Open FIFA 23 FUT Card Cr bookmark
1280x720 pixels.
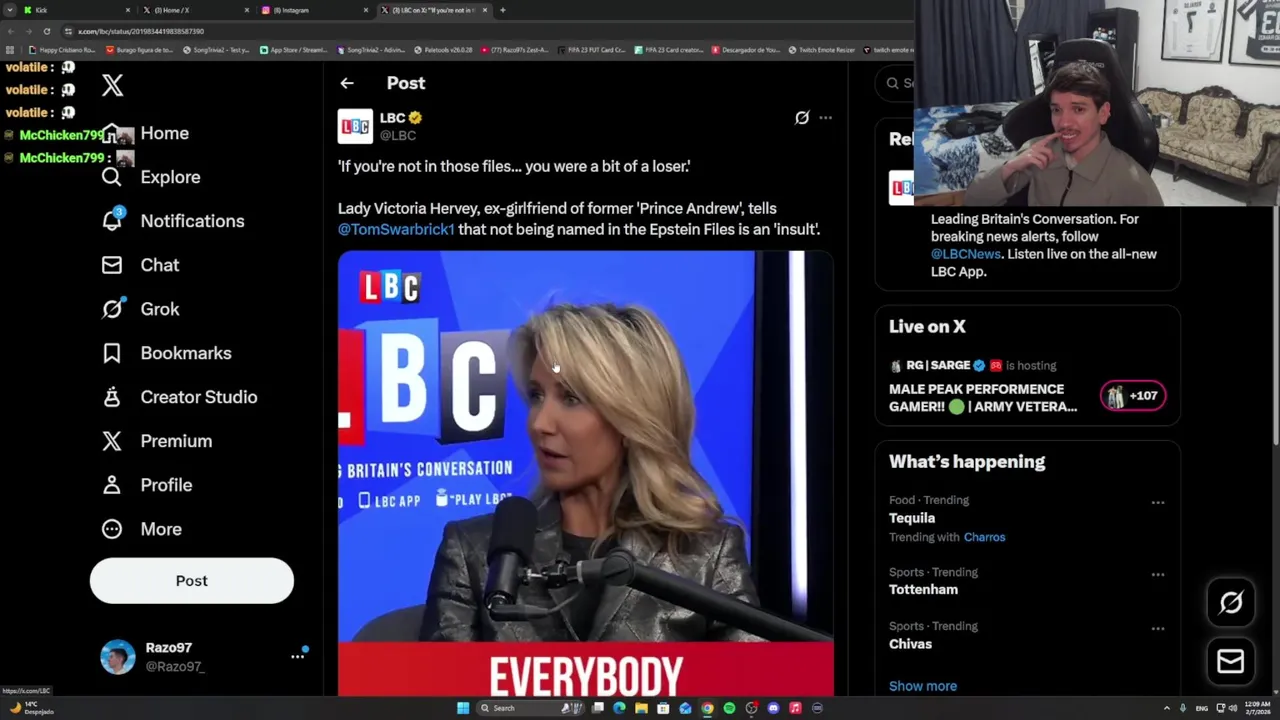point(590,50)
